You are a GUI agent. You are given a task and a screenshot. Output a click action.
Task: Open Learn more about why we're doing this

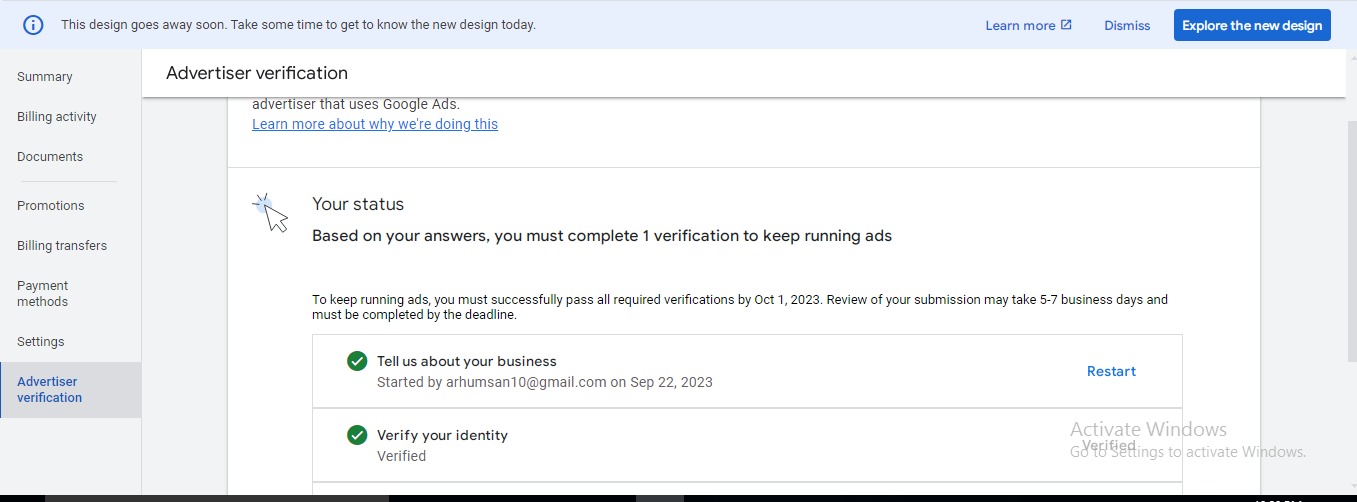375,124
